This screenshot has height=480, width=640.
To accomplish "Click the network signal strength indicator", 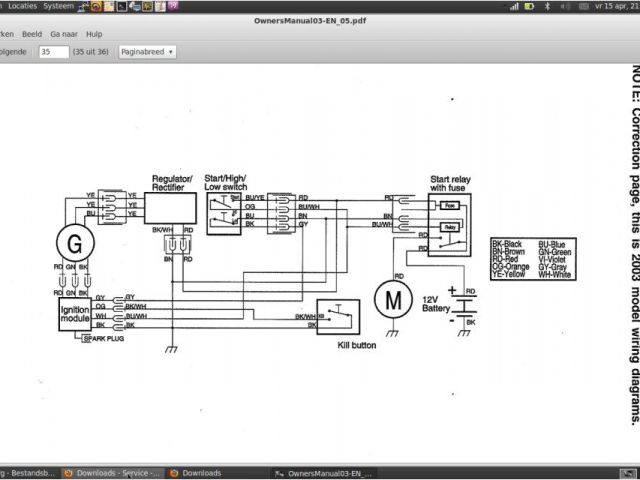I will click(514, 6).
